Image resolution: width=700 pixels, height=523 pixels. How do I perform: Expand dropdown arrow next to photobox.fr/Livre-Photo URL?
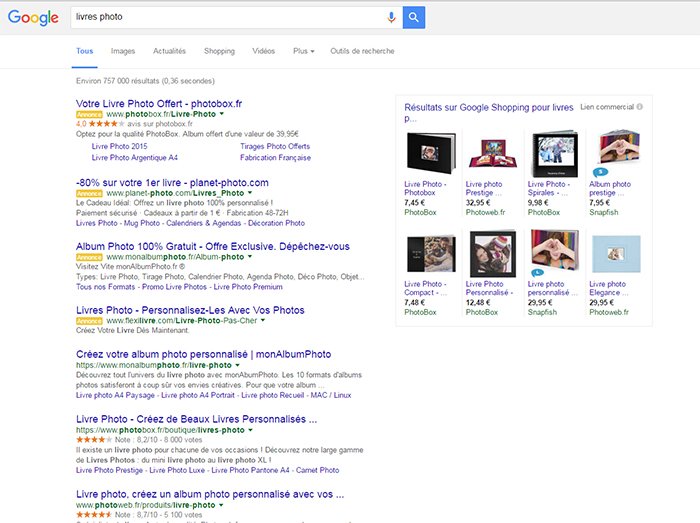[222, 114]
